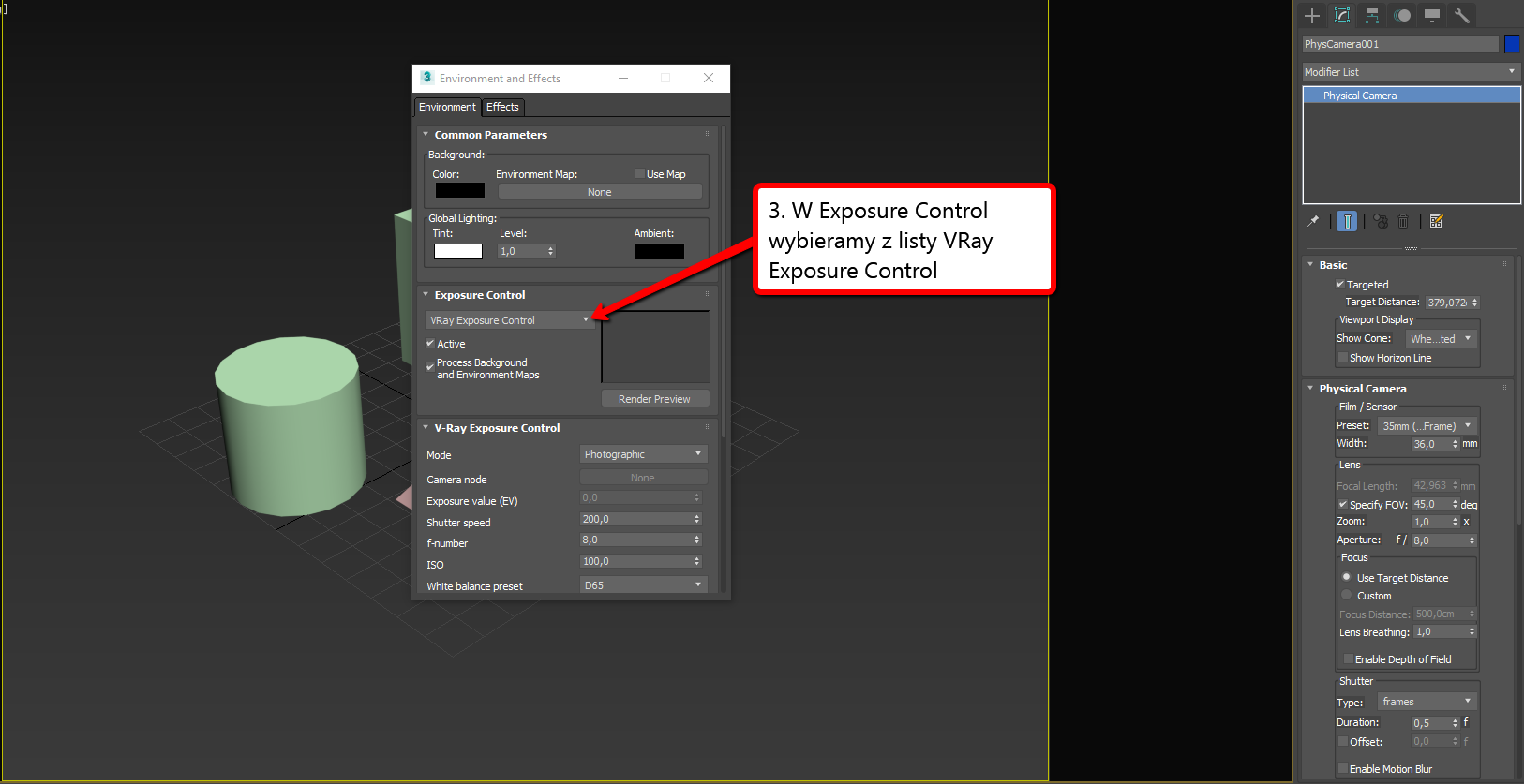The width and height of the screenshot is (1524, 784).
Task: Open Configure Modifier Sets icon
Action: coord(1436,222)
